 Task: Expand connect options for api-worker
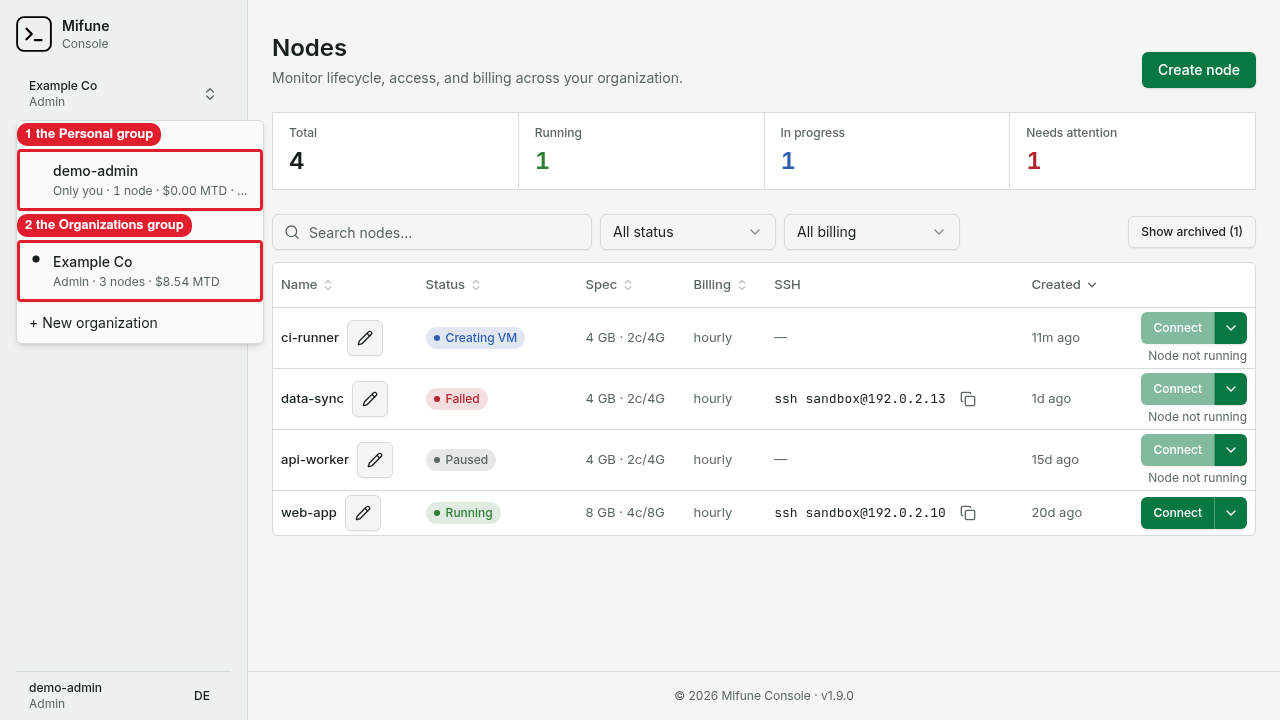click(x=1231, y=450)
